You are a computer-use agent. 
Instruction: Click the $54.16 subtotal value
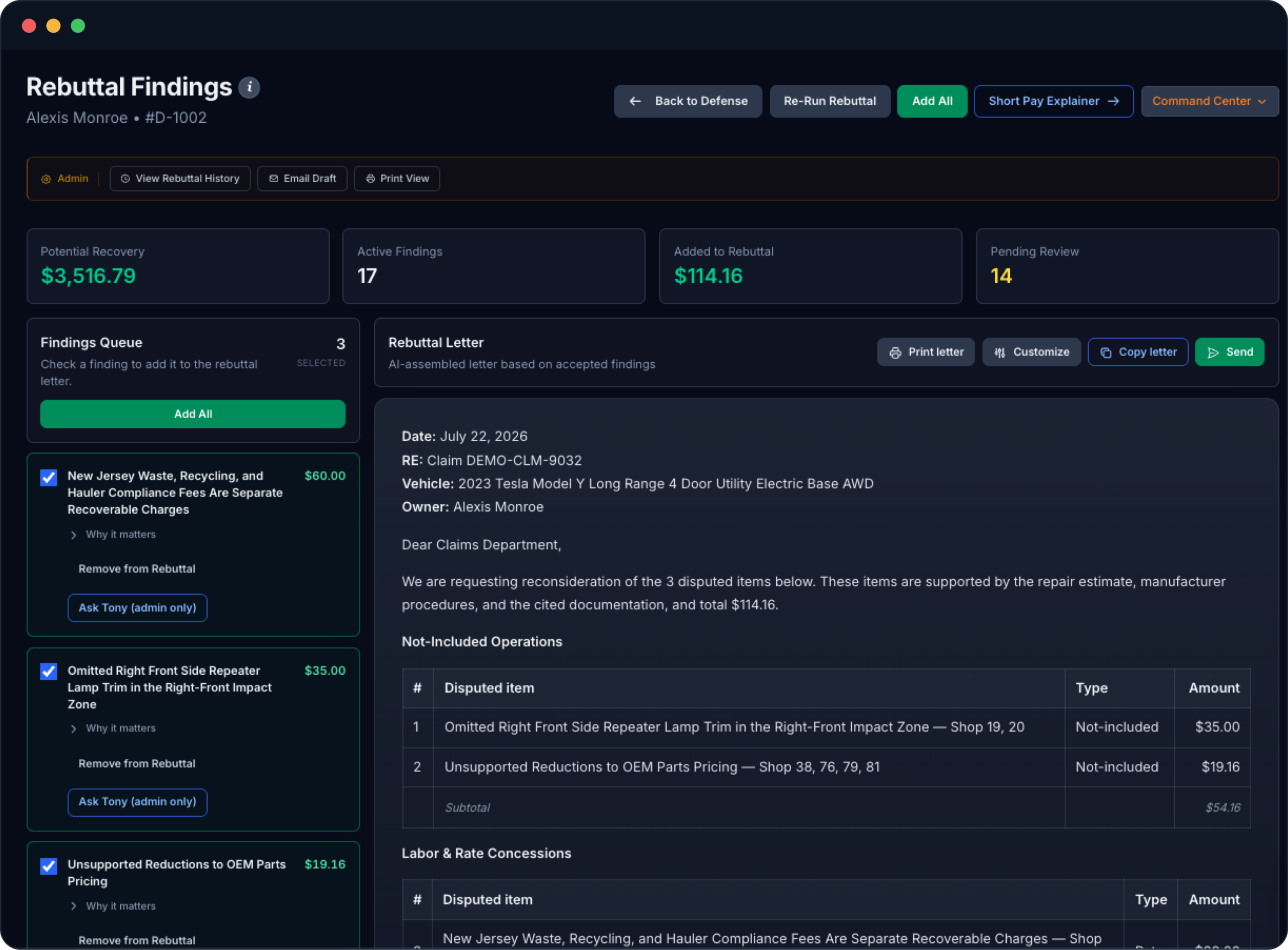coord(1223,808)
